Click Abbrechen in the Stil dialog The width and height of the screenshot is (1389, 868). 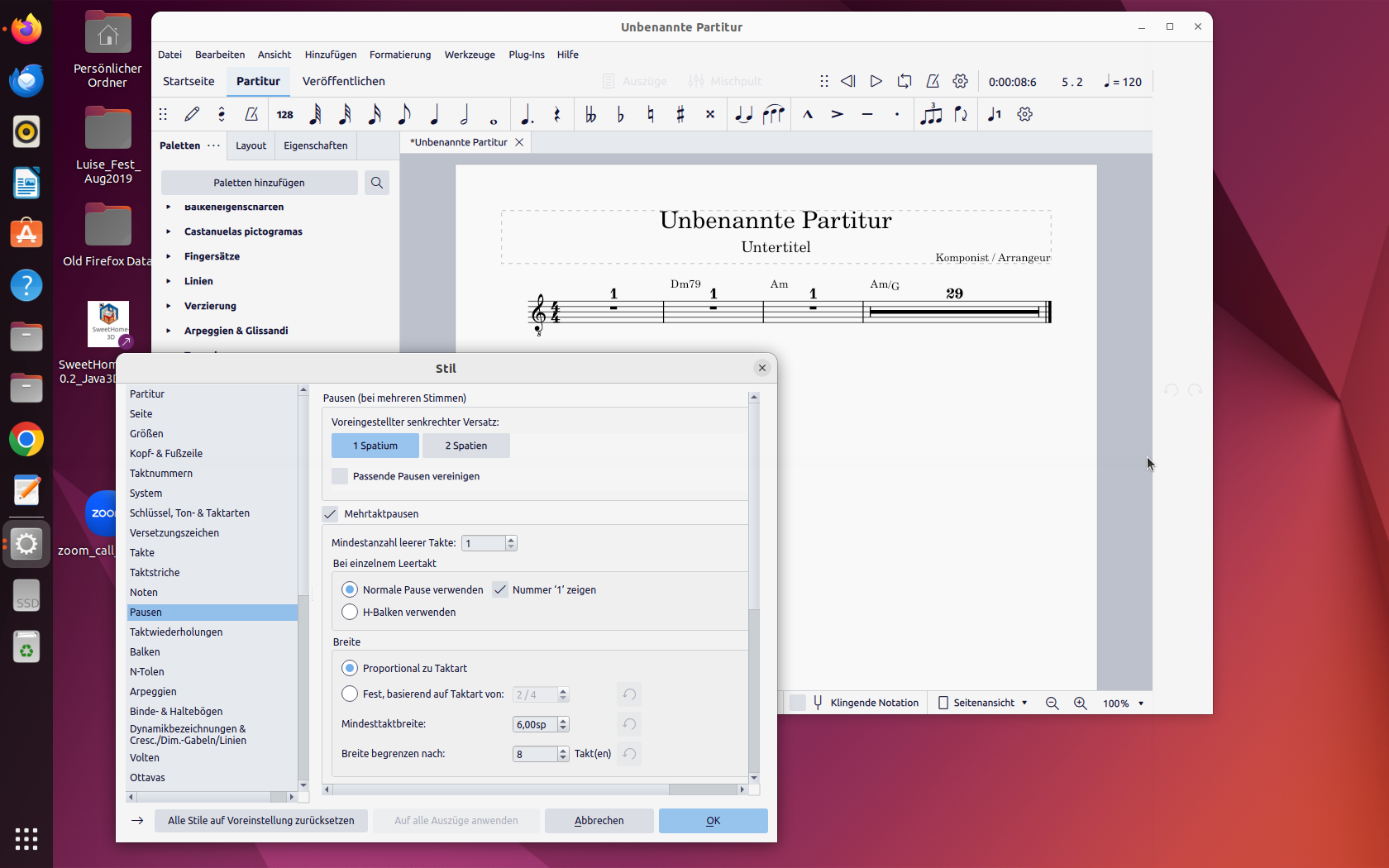pyautogui.click(x=599, y=821)
